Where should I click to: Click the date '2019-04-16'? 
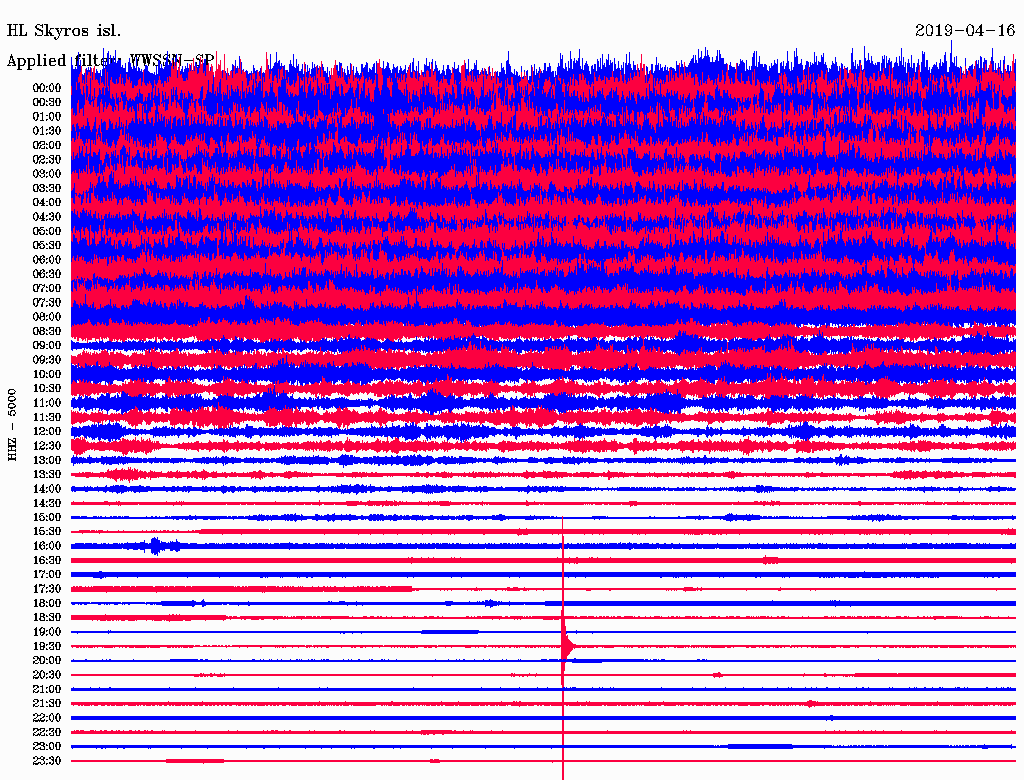pyautogui.click(x=965, y=31)
